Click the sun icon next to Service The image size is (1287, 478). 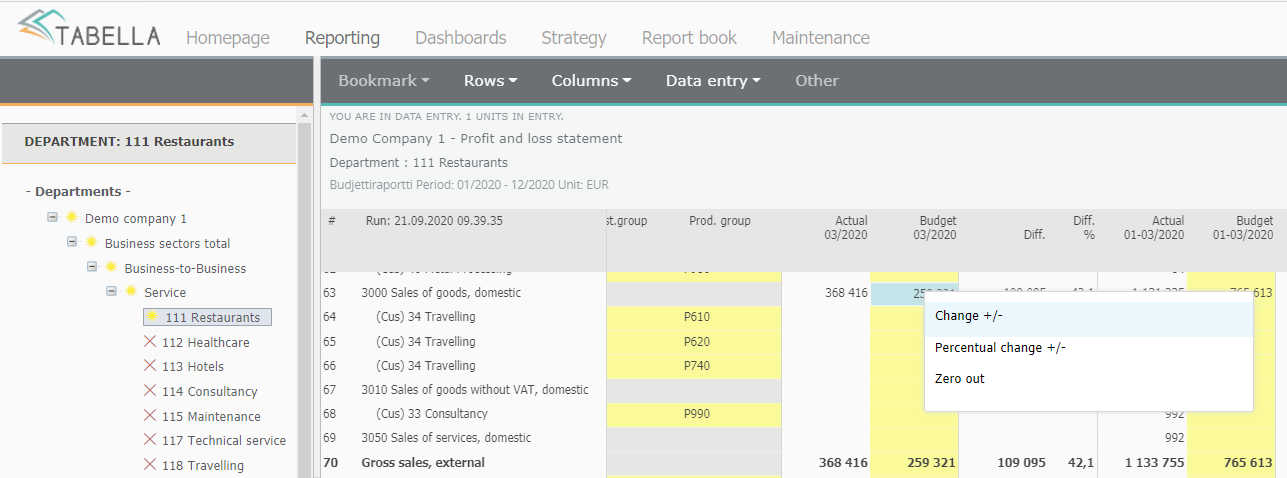click(x=131, y=292)
